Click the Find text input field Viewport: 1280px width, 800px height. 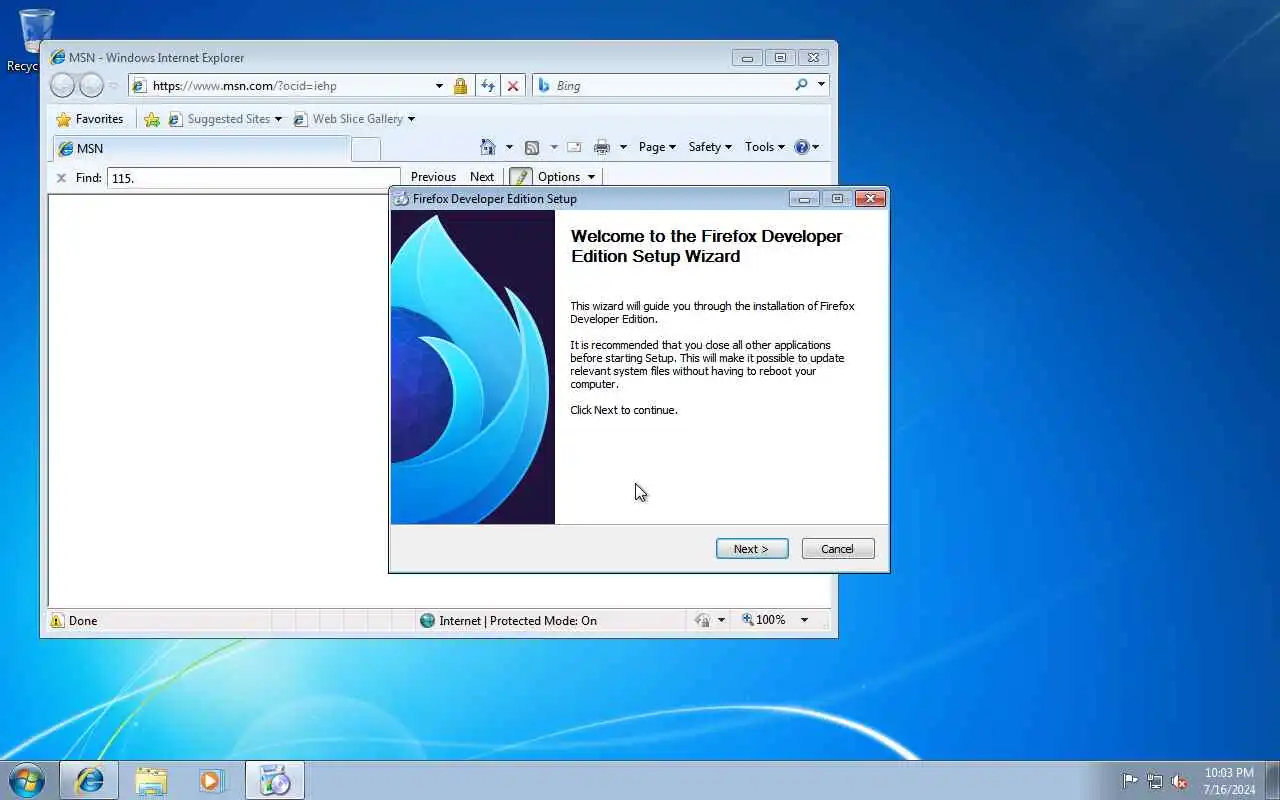(x=254, y=178)
